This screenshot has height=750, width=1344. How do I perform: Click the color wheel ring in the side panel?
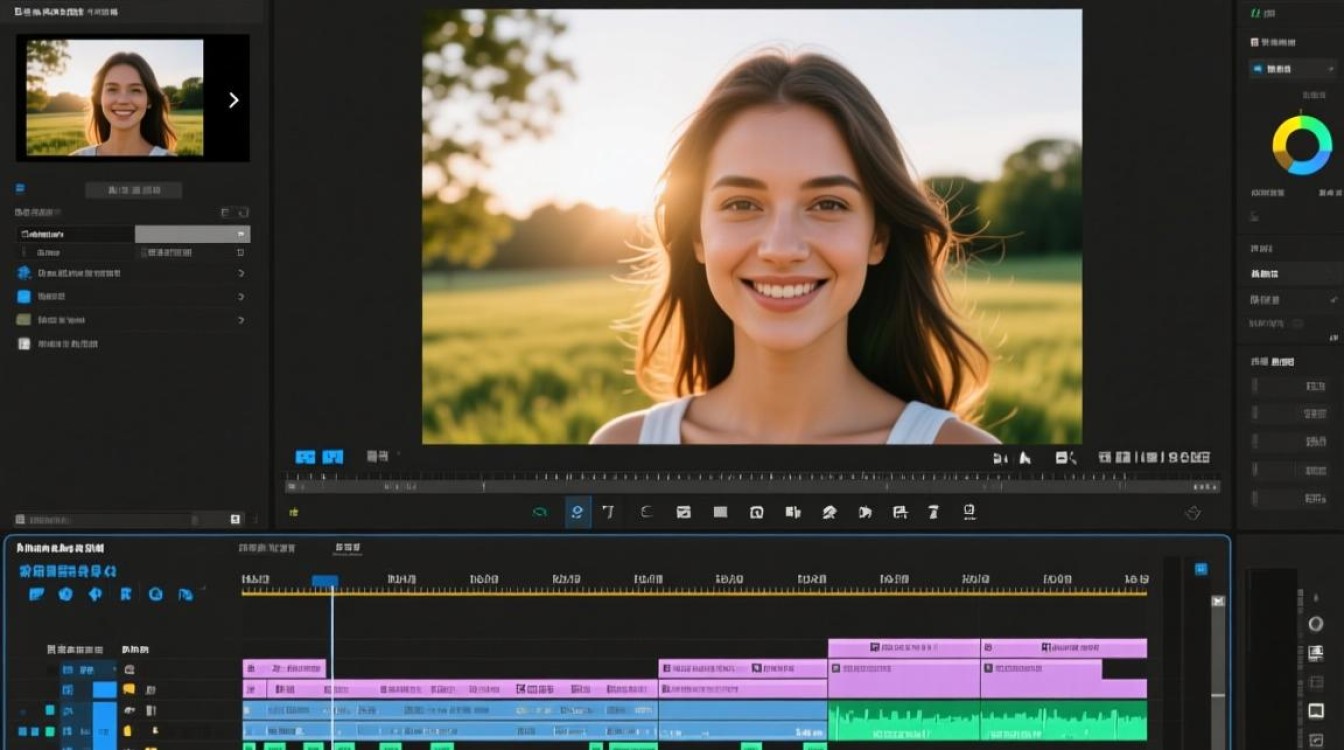(1302, 145)
